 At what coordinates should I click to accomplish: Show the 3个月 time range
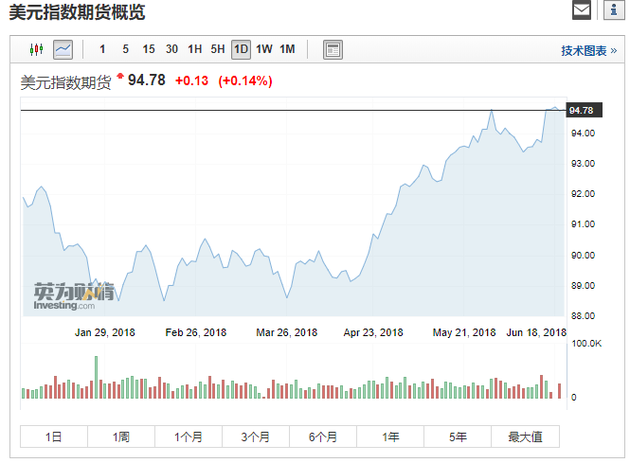click(x=255, y=437)
